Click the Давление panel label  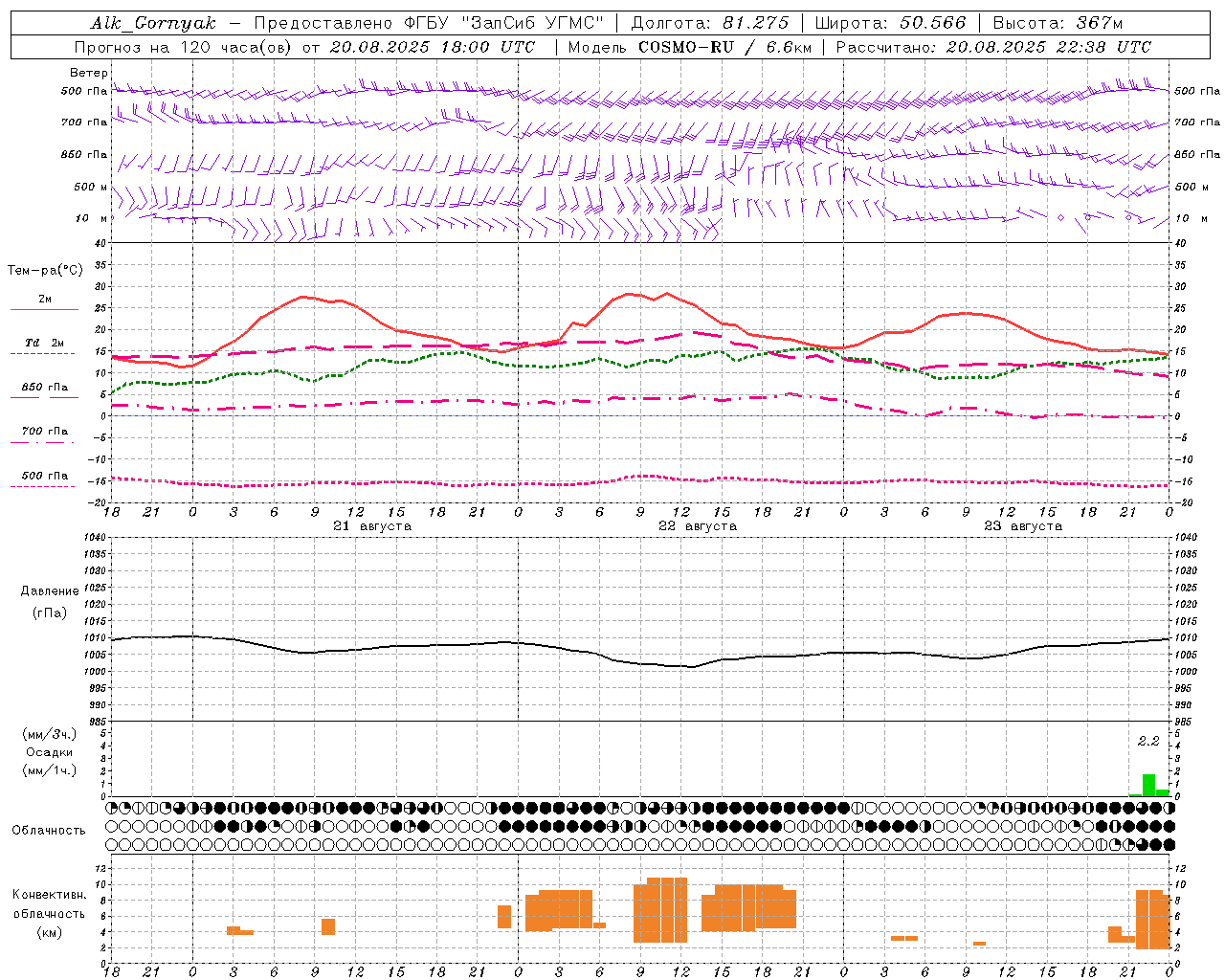(x=50, y=591)
